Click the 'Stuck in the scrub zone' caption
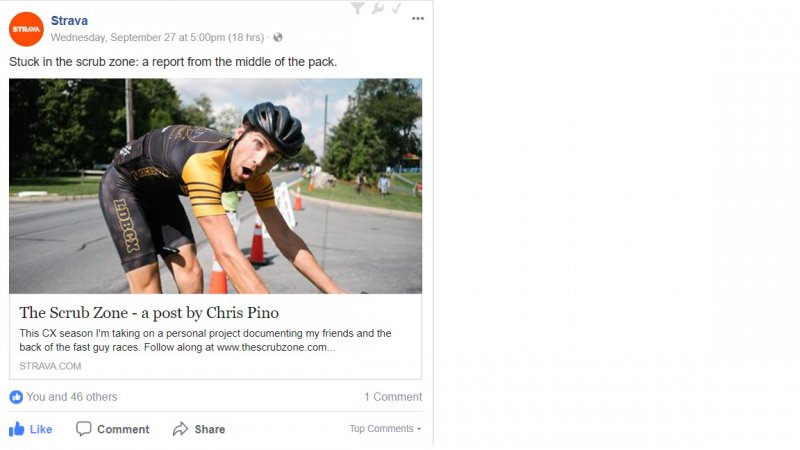Screen dimensions: 800x450 click(173, 62)
